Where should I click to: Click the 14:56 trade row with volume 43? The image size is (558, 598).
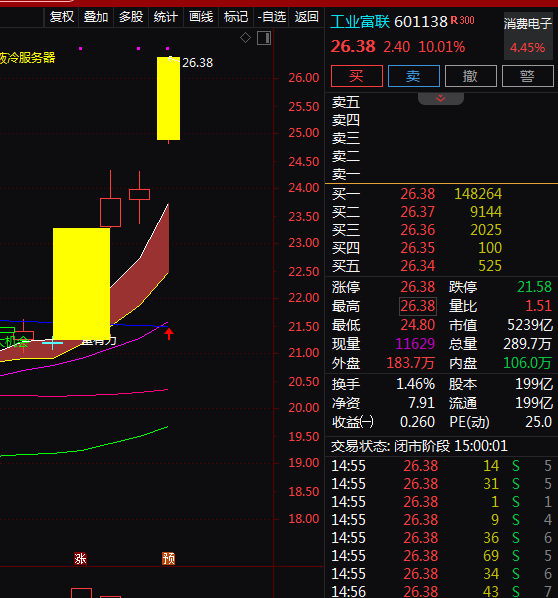pyautogui.click(x=441, y=591)
